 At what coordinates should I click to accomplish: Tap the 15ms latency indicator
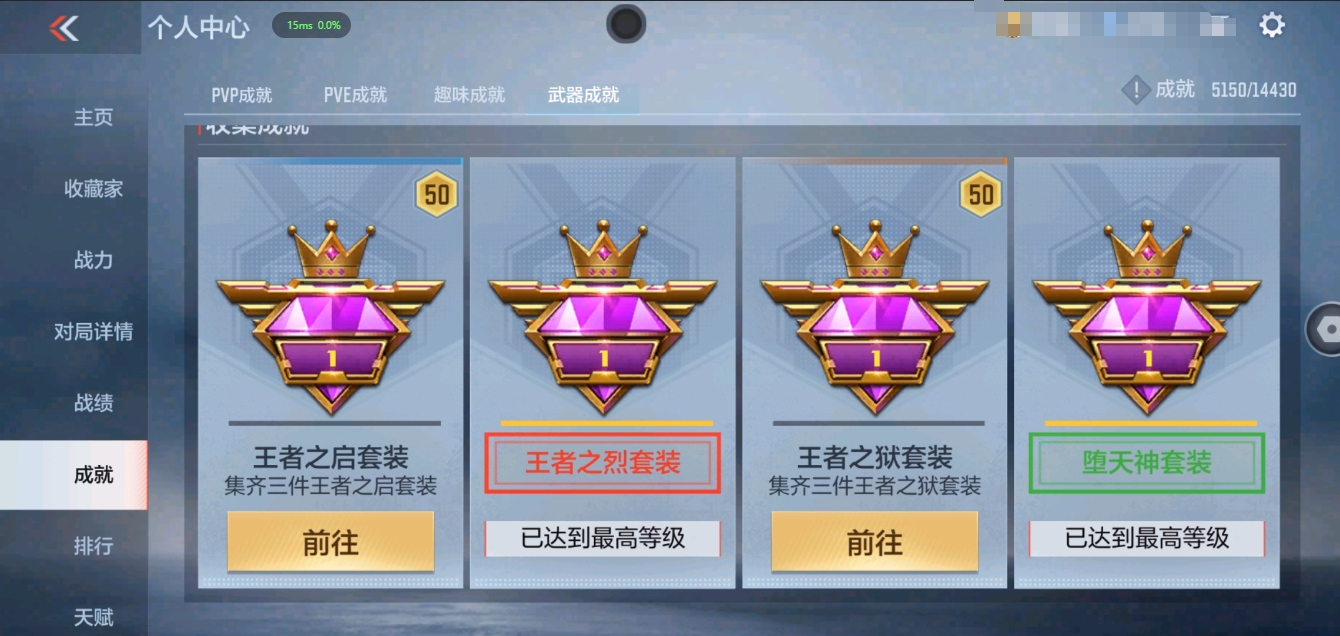[312, 25]
